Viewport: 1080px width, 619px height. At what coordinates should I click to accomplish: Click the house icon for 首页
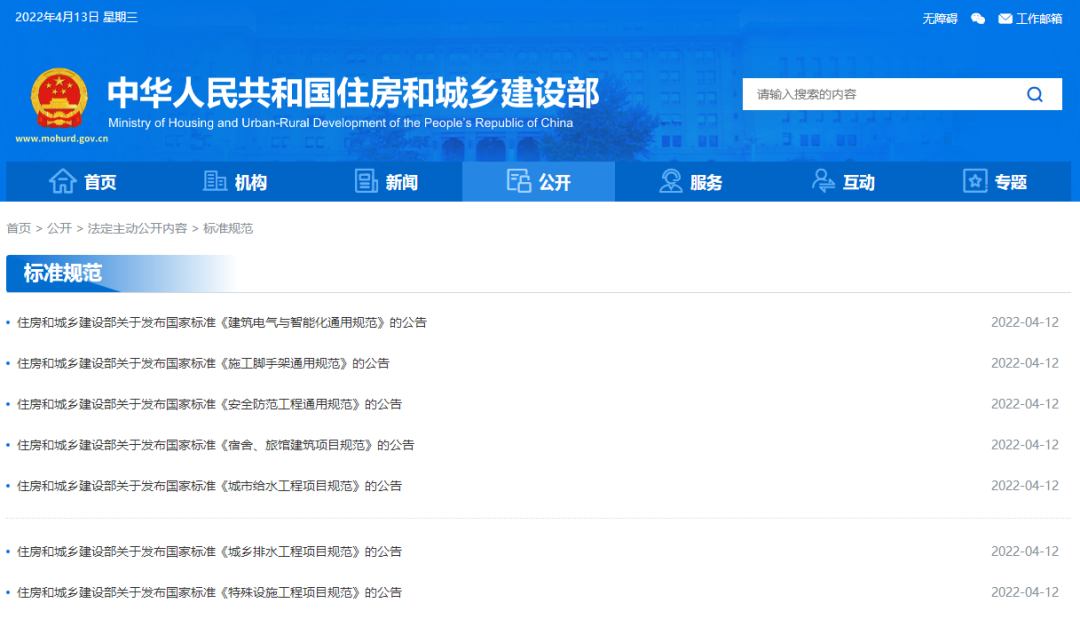(63, 181)
